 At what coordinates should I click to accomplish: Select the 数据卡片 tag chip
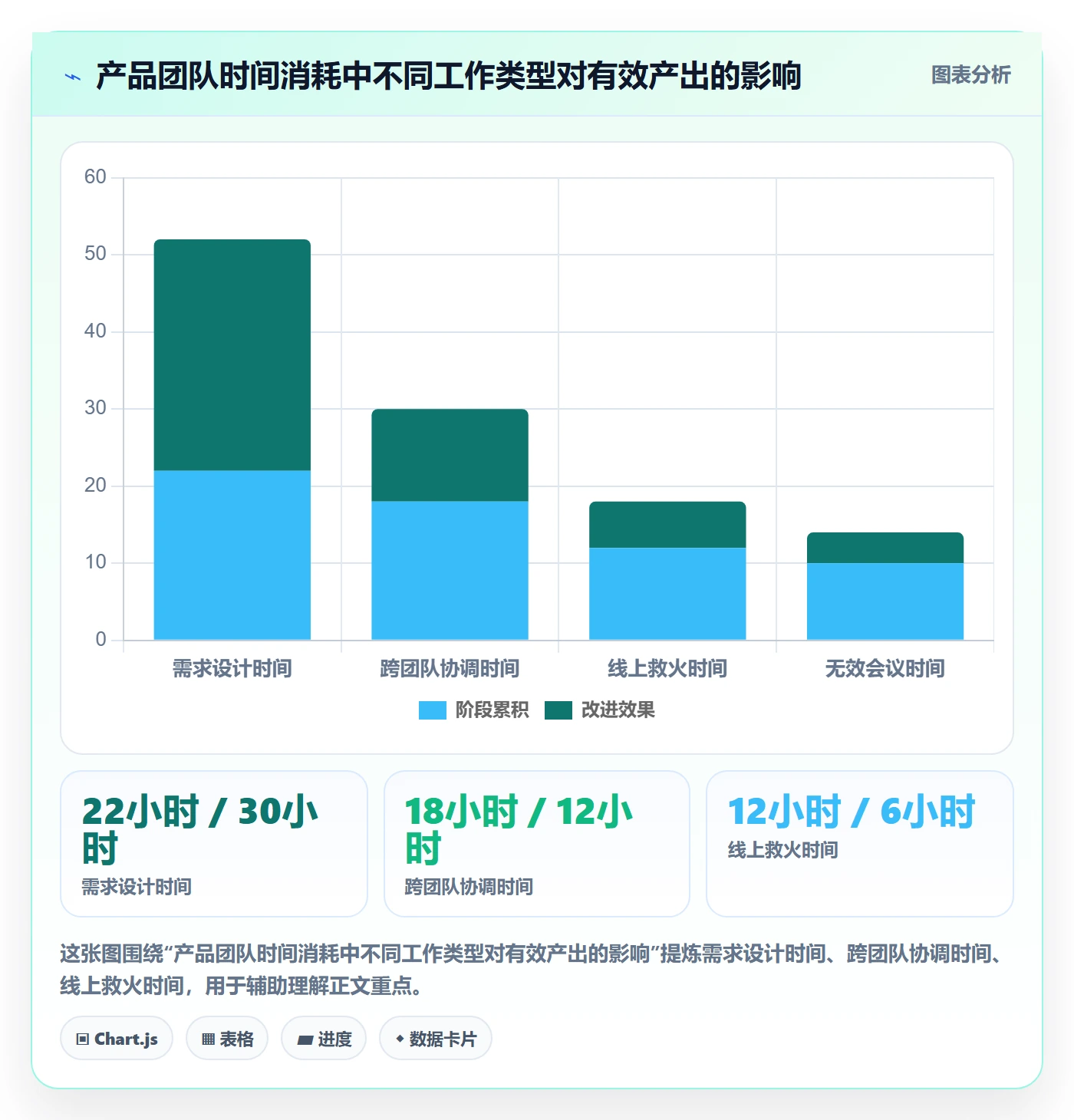(436, 1039)
